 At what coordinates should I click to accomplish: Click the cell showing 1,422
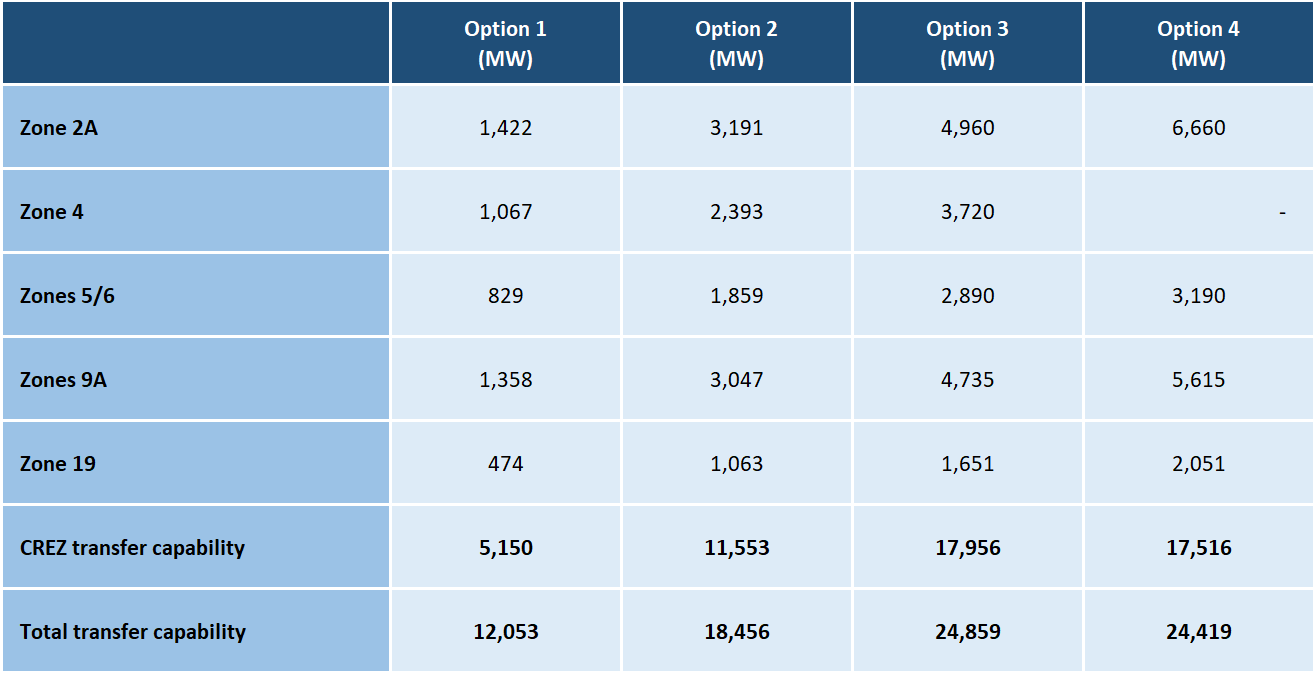(x=505, y=128)
